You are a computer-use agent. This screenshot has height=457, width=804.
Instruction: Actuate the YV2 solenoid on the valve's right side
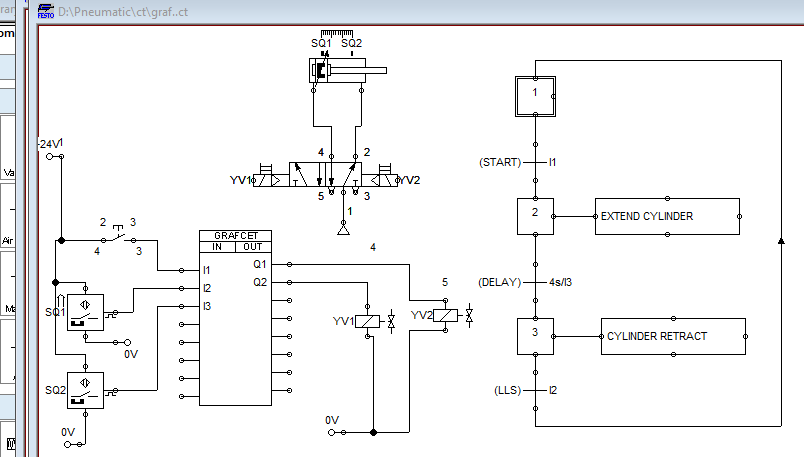383,180
